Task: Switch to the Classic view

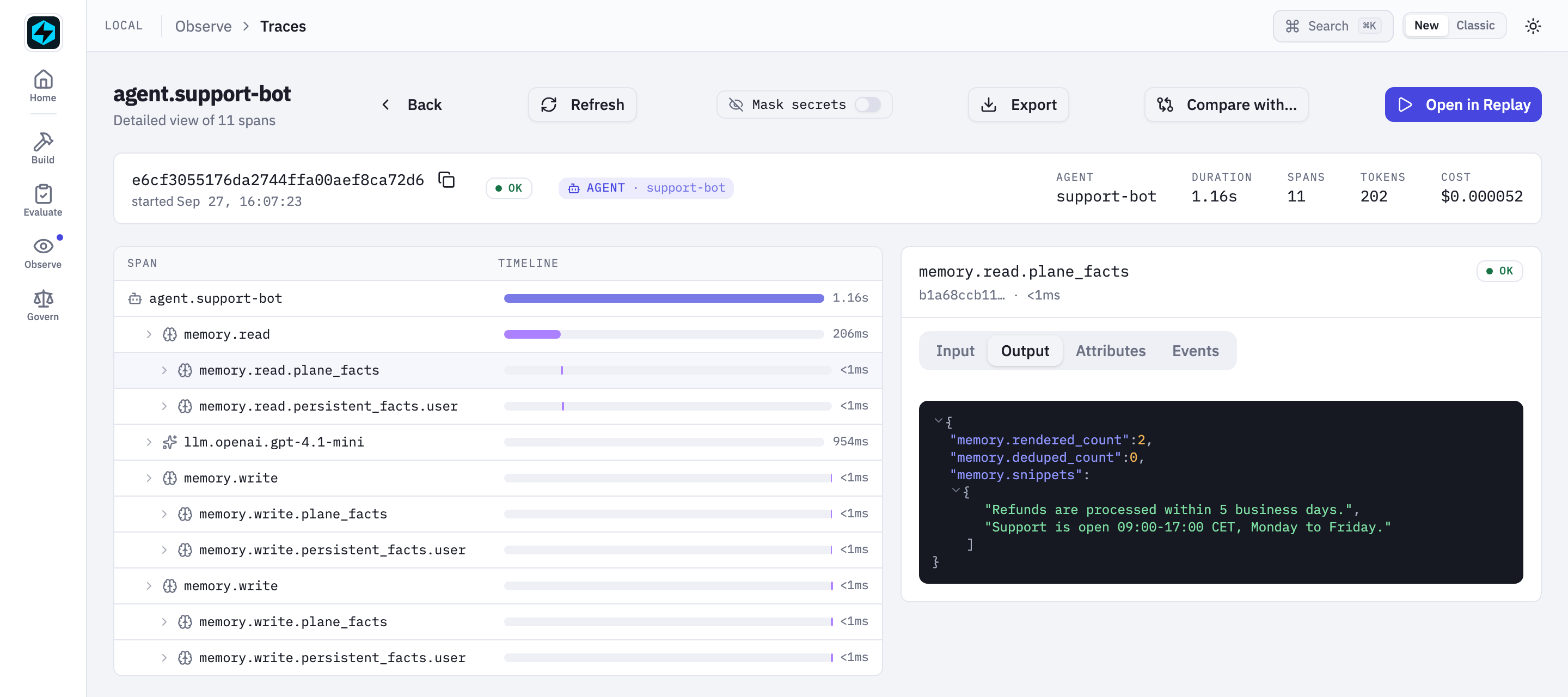Action: pyautogui.click(x=1475, y=26)
